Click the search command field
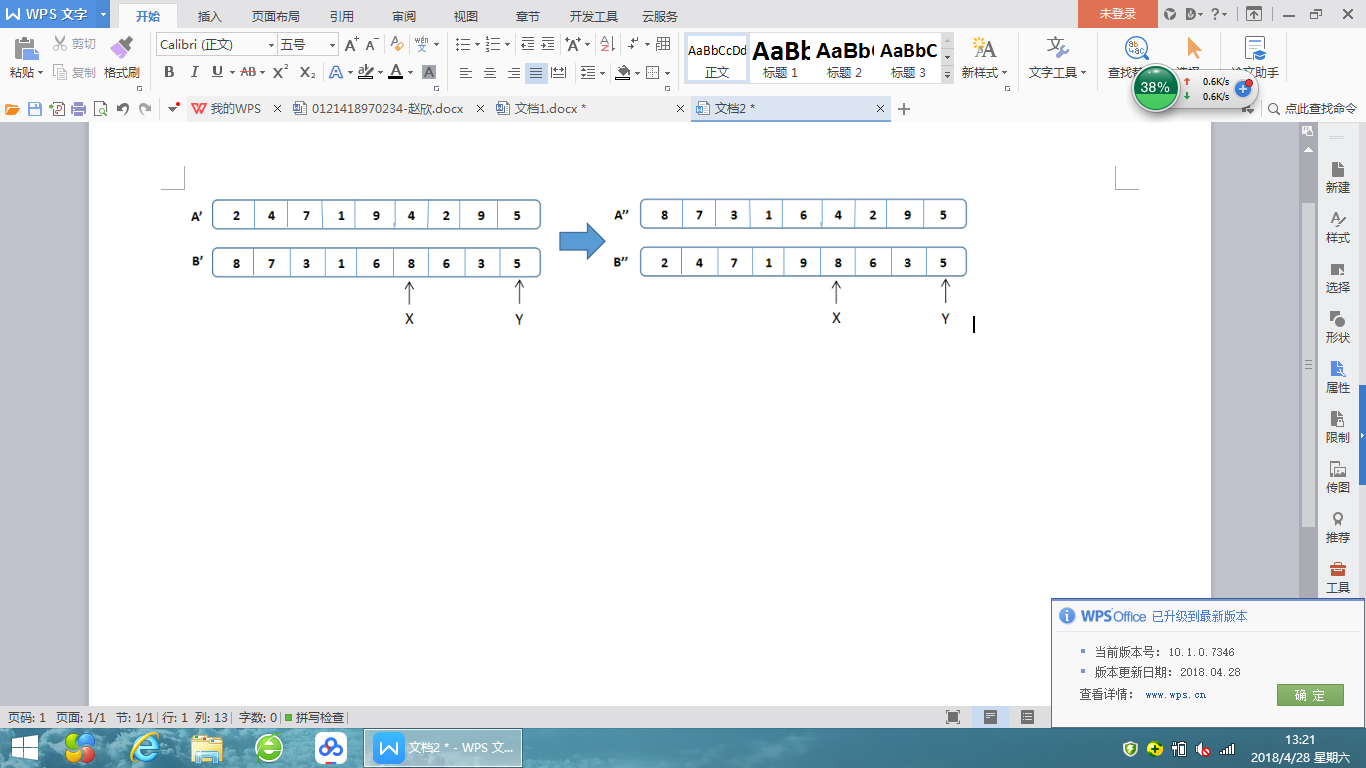 tap(1312, 109)
